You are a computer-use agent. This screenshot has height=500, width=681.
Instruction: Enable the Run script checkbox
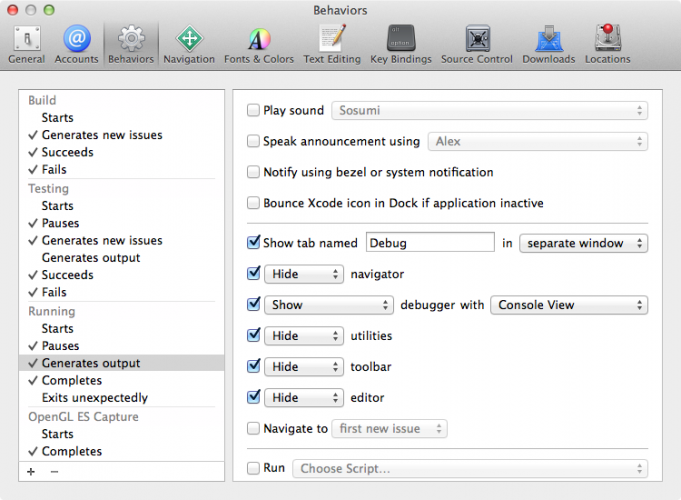click(x=253, y=468)
